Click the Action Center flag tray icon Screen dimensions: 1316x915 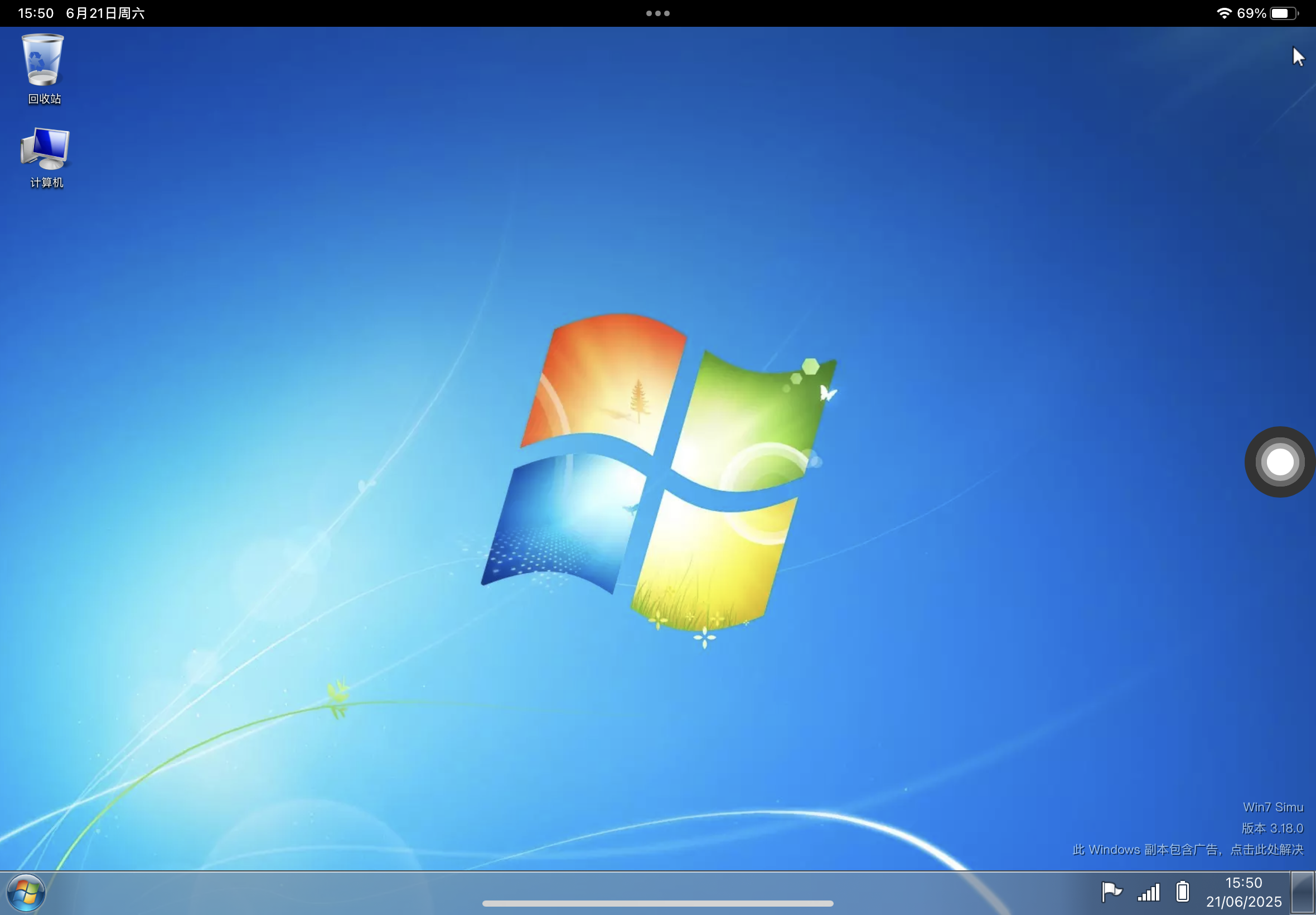coord(1111,892)
